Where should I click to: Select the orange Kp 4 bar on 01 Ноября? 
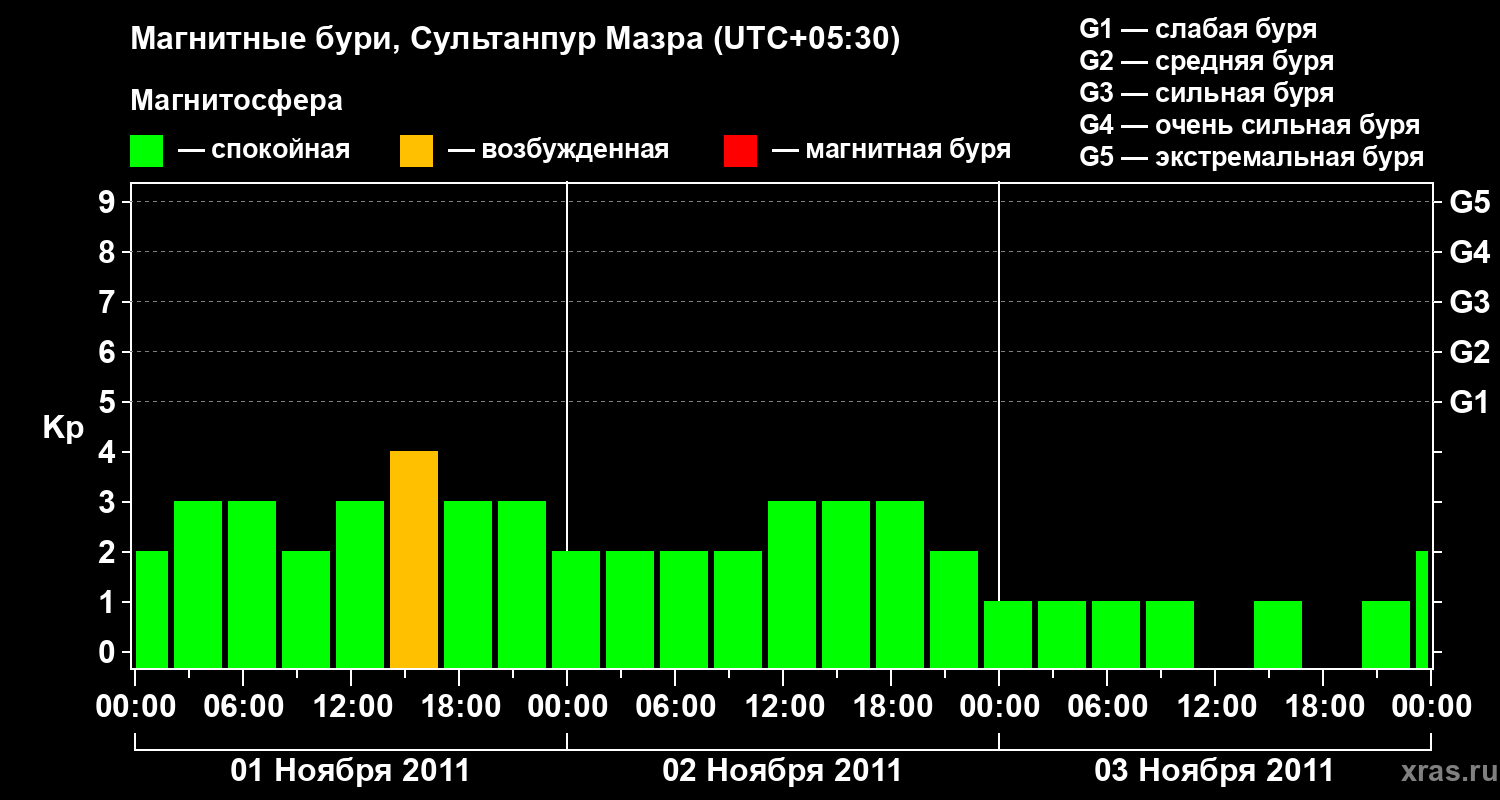pyautogui.click(x=414, y=560)
